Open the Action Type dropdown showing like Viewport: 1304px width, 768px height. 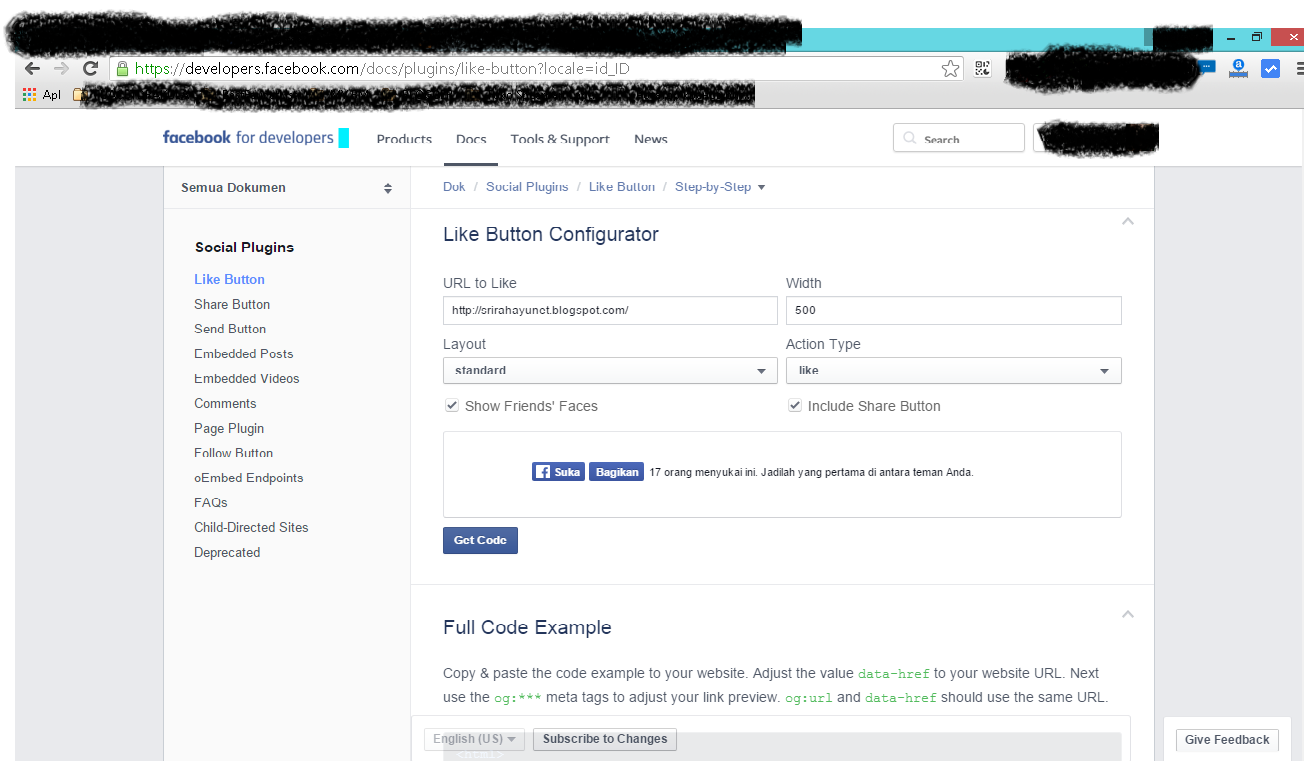click(x=954, y=370)
